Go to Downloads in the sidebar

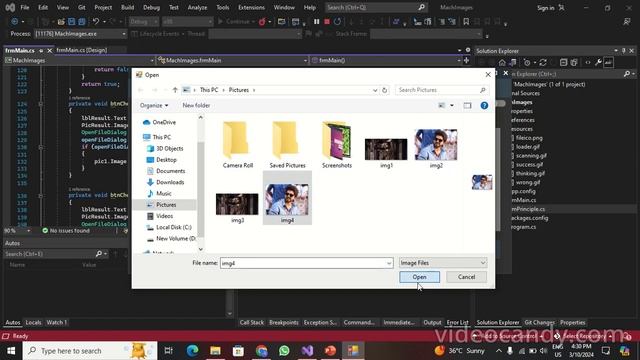[x=170, y=182]
